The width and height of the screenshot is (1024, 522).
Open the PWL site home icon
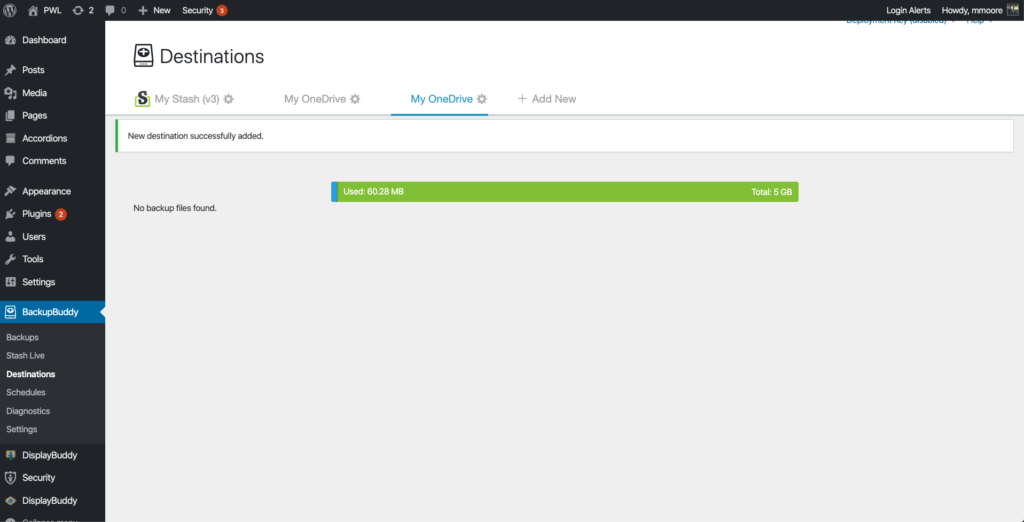click(x=33, y=10)
